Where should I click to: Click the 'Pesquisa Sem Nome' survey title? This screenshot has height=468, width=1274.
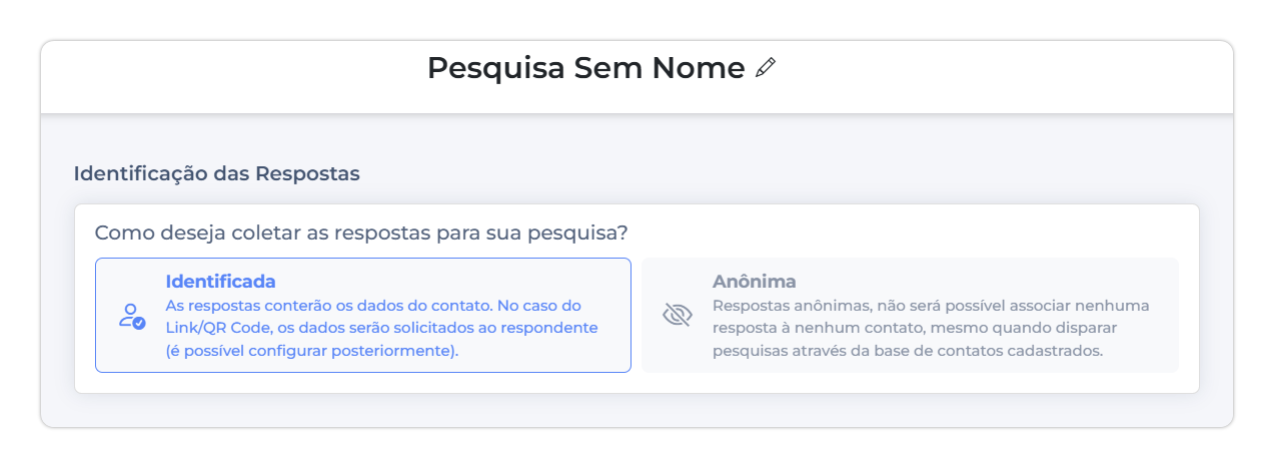(585, 68)
